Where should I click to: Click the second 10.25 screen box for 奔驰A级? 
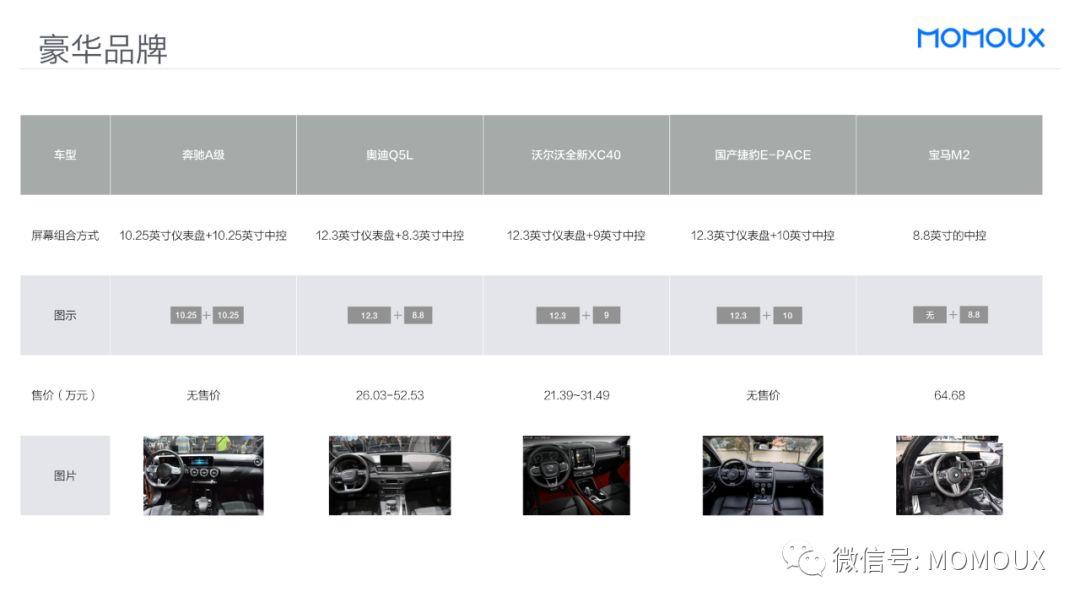pyautogui.click(x=228, y=315)
